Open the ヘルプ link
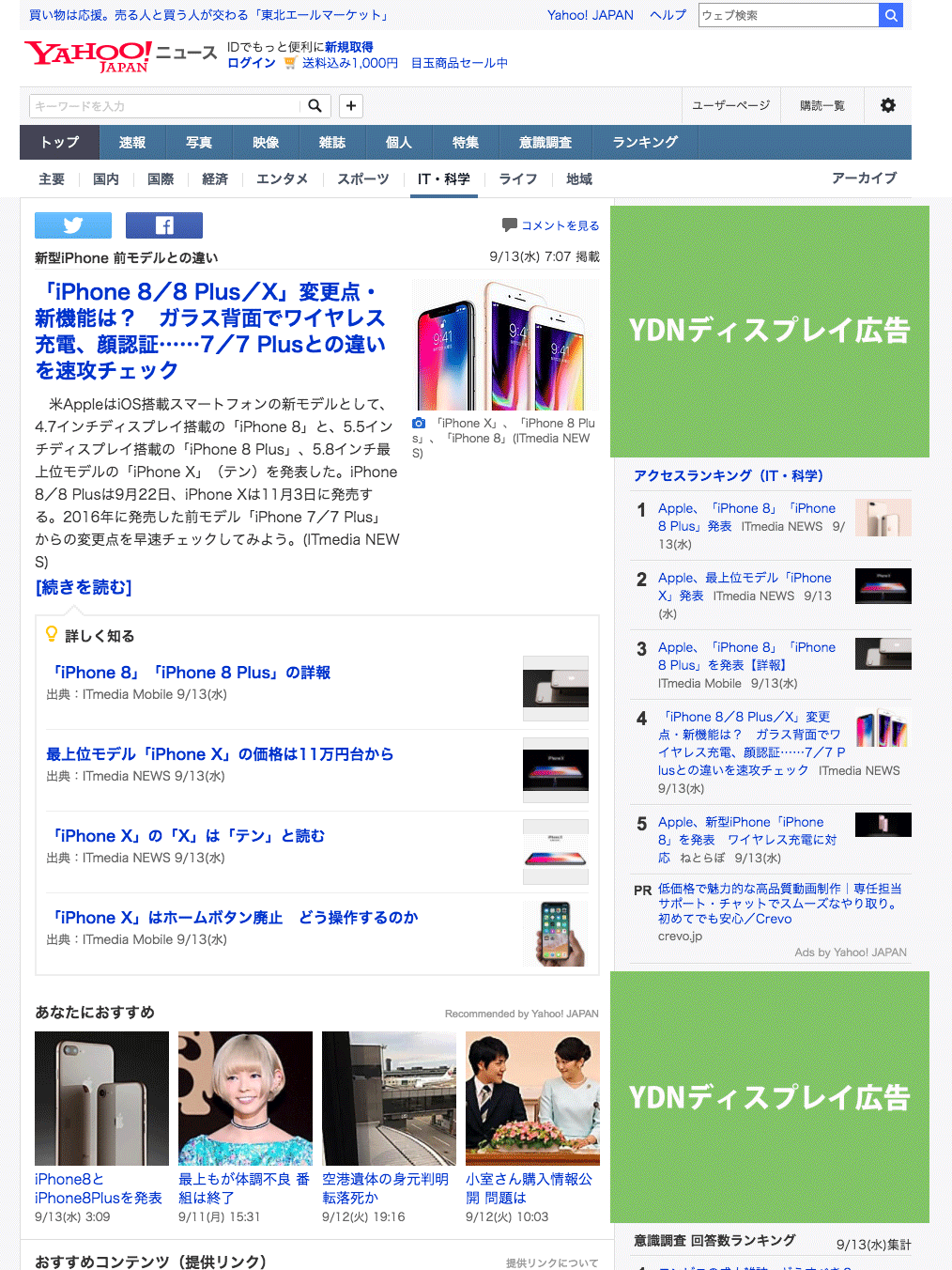Screen dimensions: 952x1270 (668, 15)
